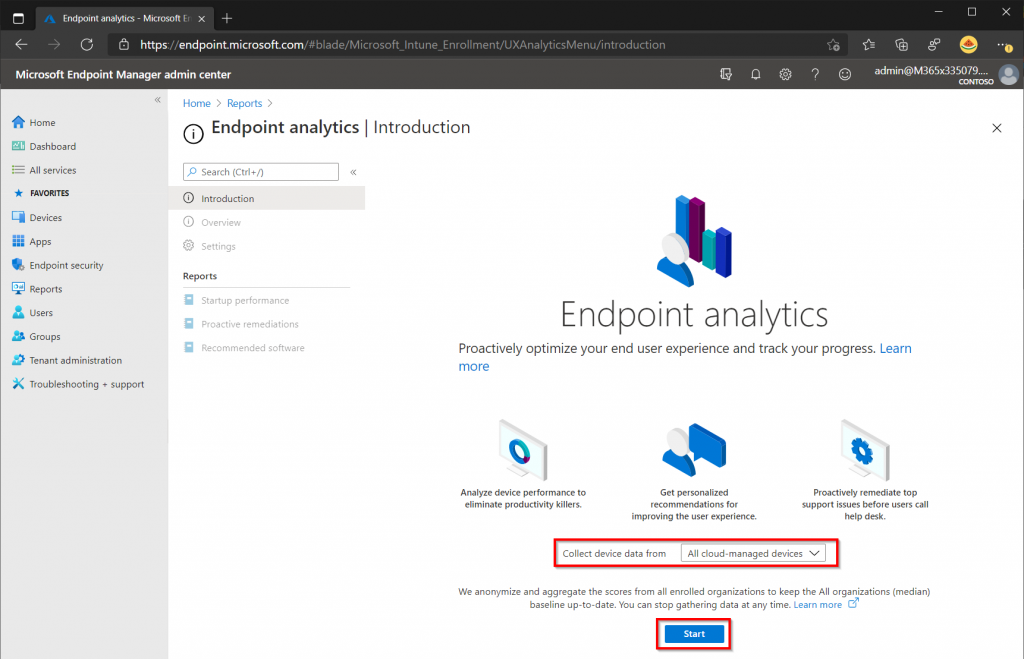This screenshot has width=1024, height=659.
Task: Click the Microsoft Endpoint Manager admin center title
Action: 123,74
